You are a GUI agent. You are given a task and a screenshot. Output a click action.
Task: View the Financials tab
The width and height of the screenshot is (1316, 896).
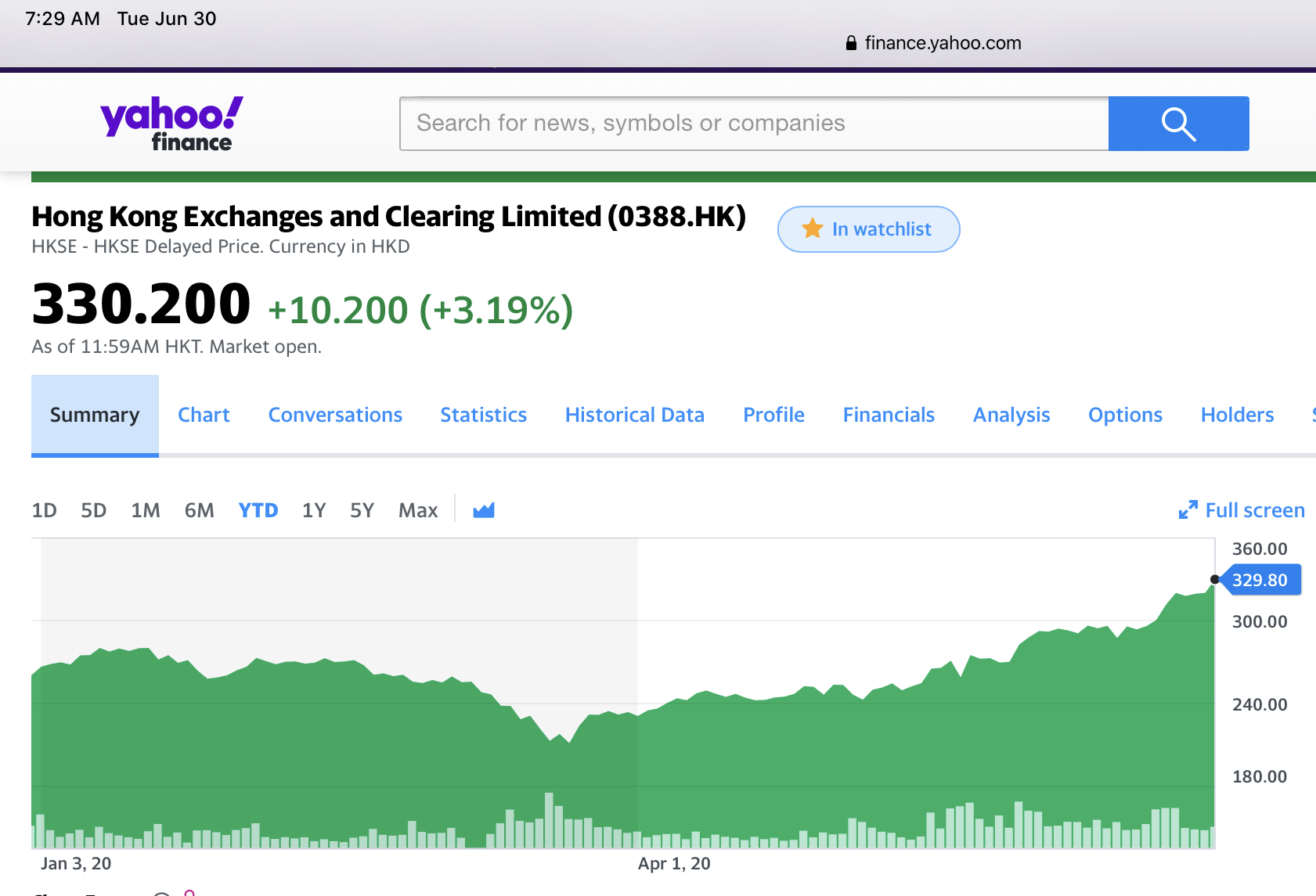[x=889, y=415]
